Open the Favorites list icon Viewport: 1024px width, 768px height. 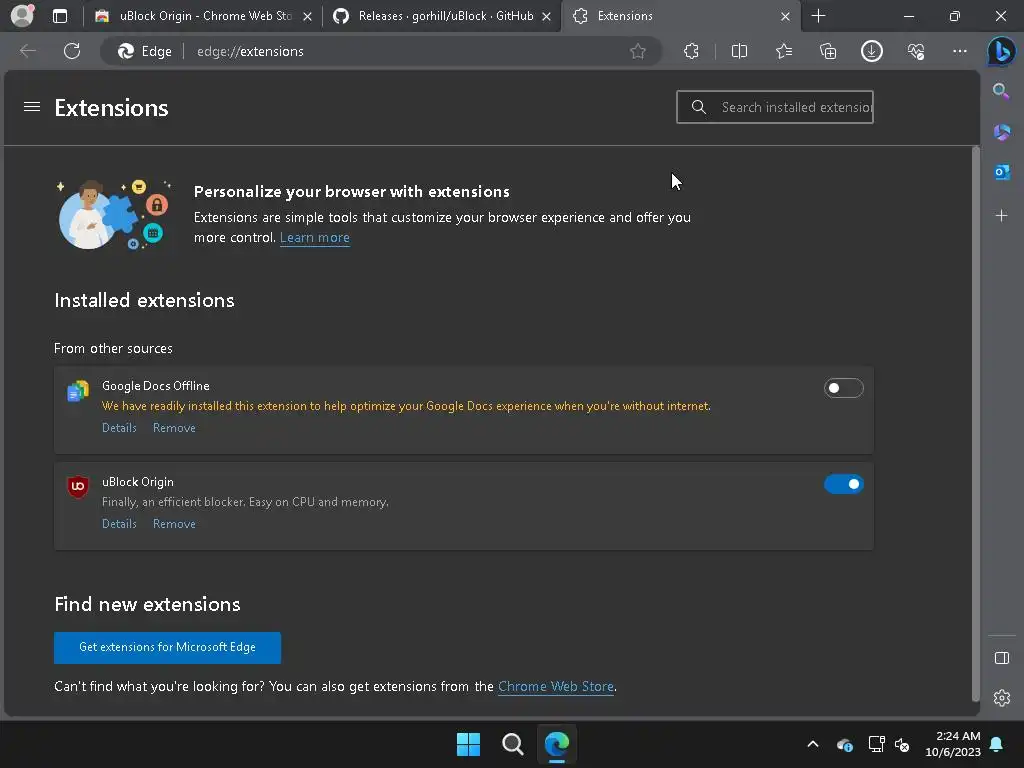point(784,51)
